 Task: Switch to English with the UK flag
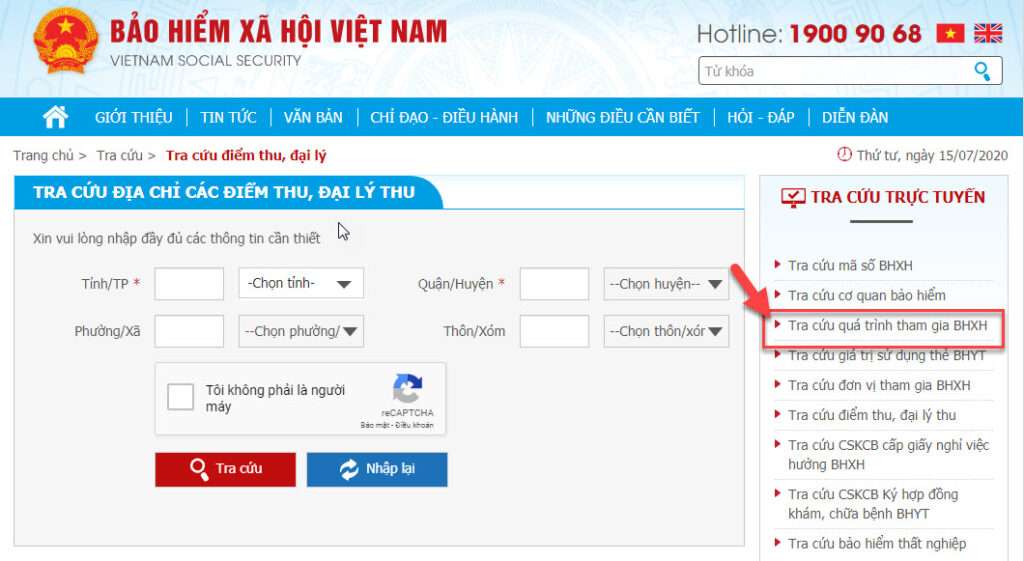point(987,33)
